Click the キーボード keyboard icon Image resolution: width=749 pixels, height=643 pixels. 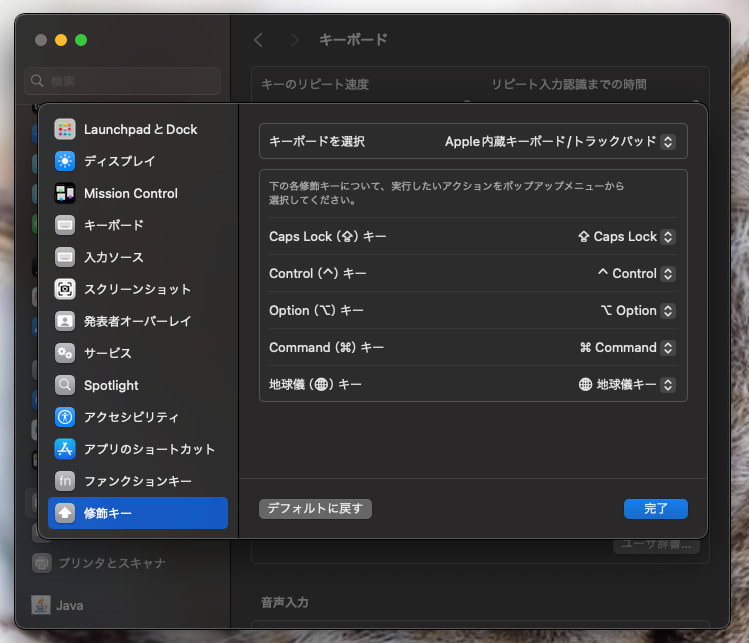click(x=65, y=225)
